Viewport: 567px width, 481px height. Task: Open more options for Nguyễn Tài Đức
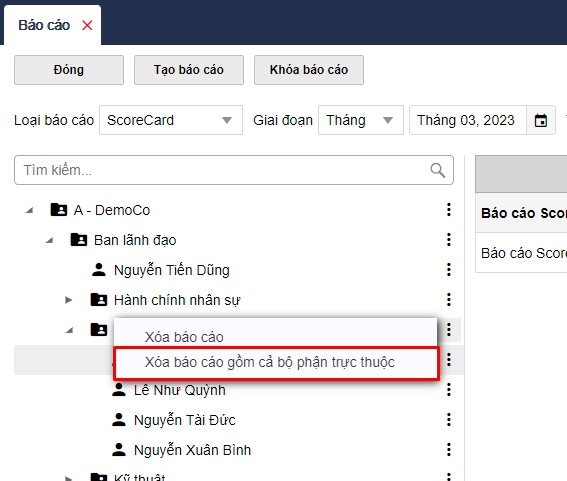click(x=449, y=420)
